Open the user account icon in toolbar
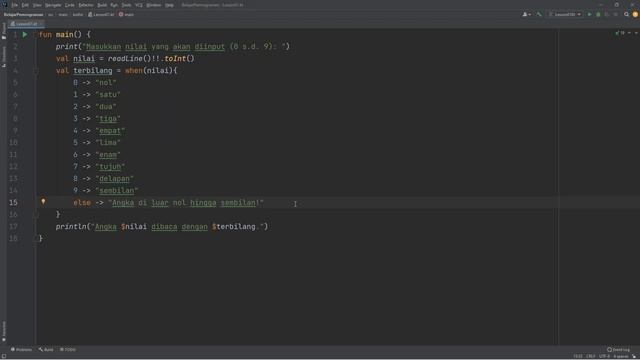640x360 pixels. click(x=527, y=14)
